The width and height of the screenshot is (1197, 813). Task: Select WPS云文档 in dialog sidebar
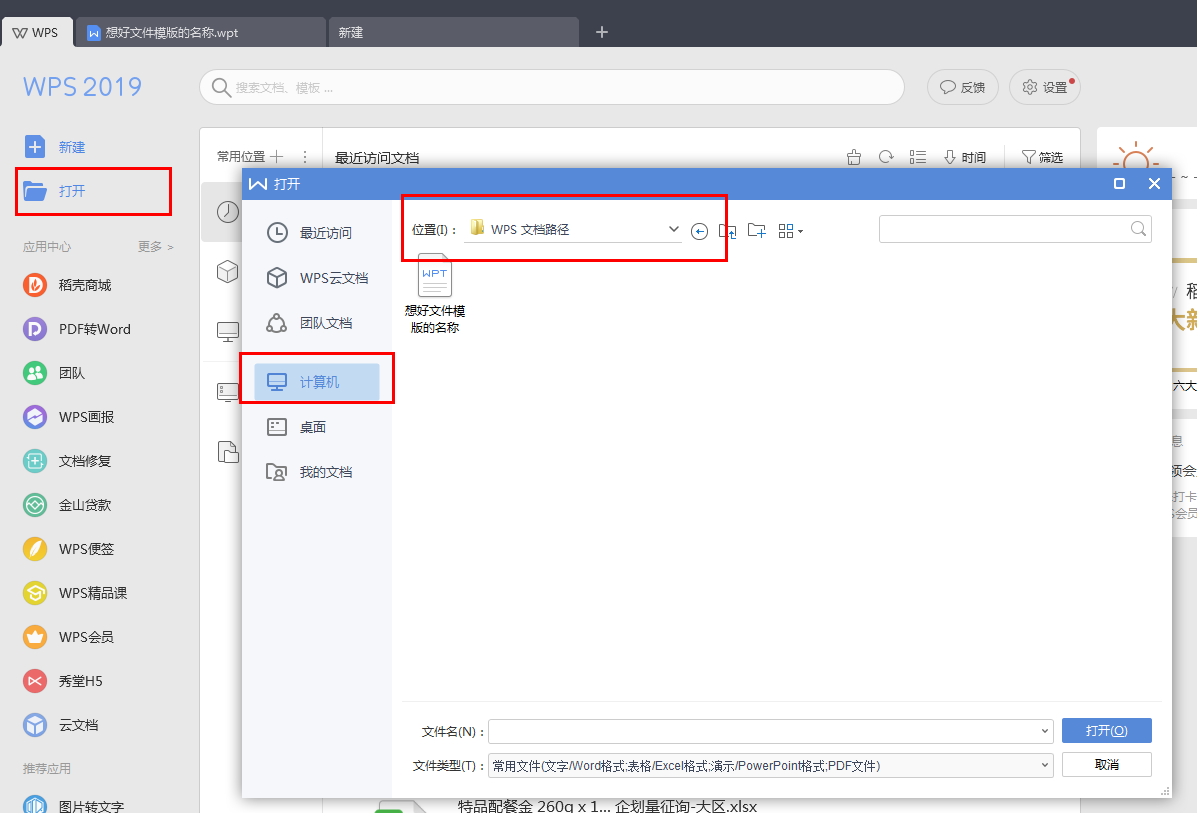click(x=317, y=278)
